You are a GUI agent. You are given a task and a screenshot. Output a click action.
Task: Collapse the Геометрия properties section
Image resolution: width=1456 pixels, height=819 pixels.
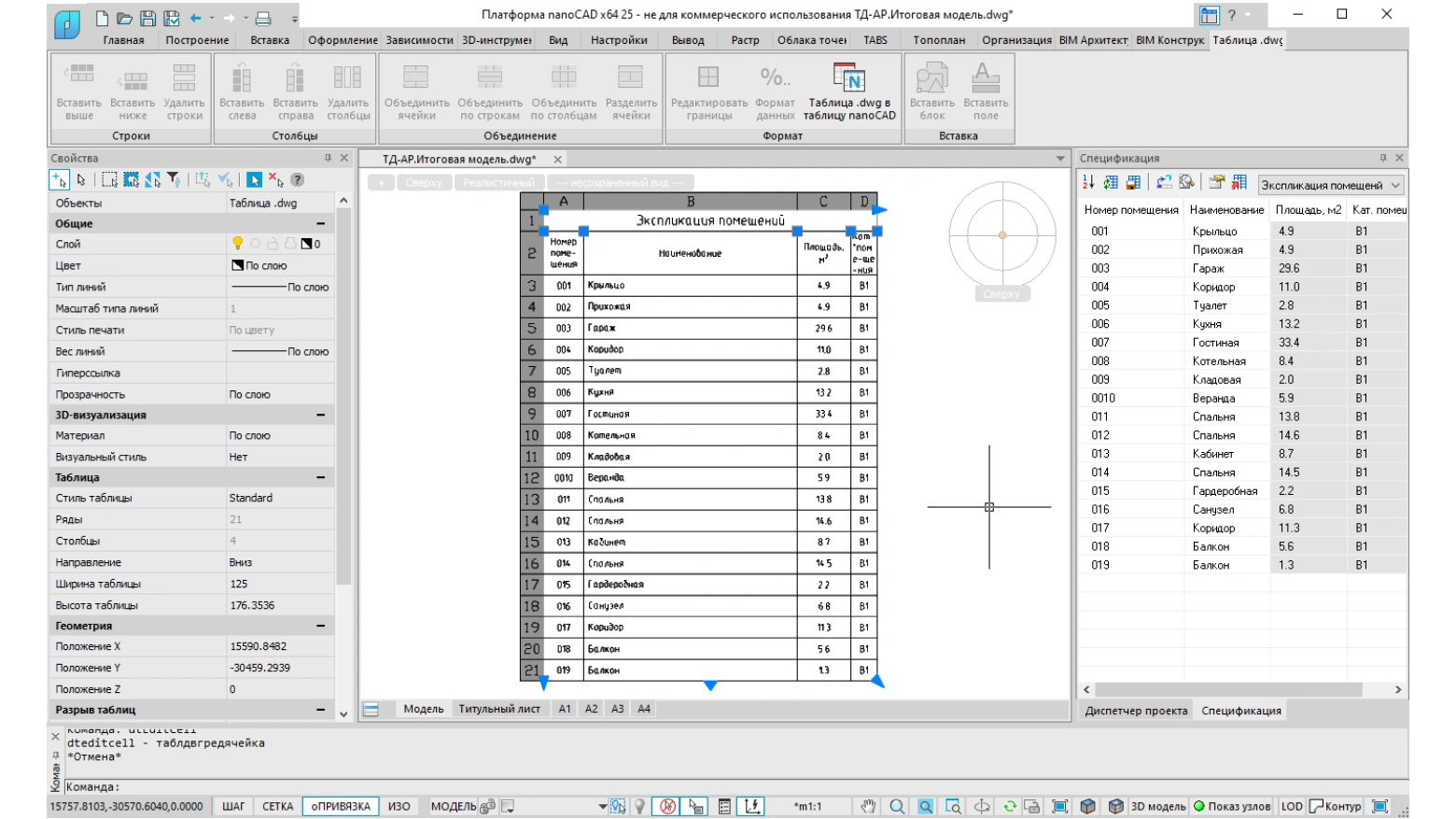coord(320,626)
